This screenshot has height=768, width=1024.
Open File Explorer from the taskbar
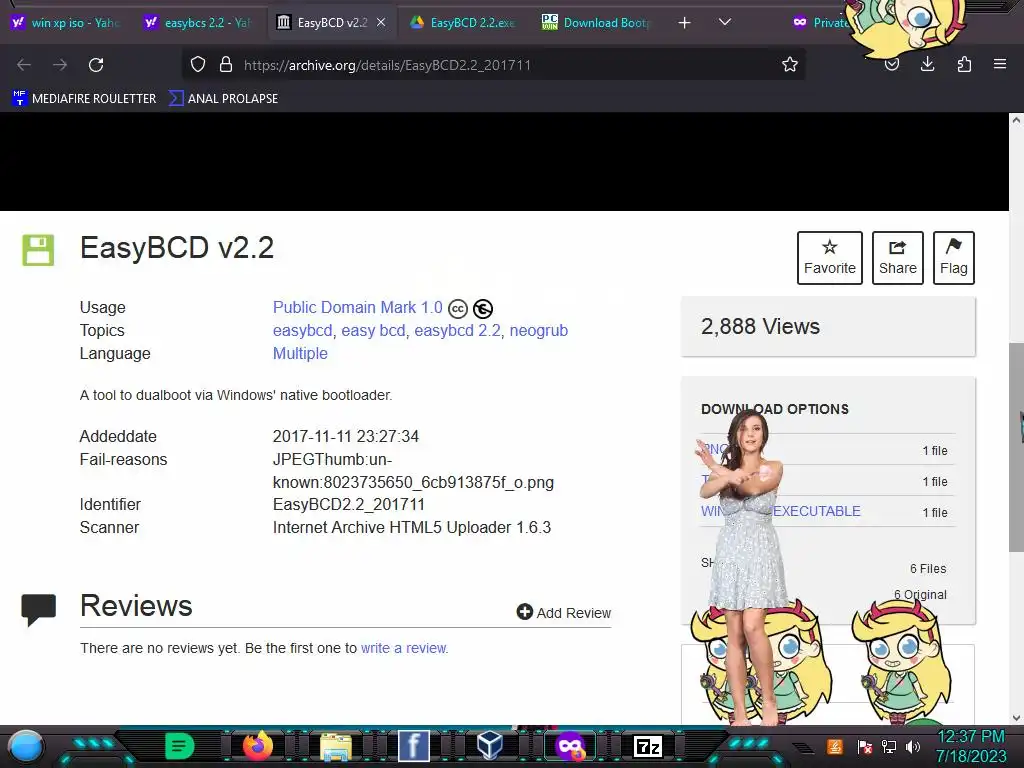pyautogui.click(x=336, y=746)
